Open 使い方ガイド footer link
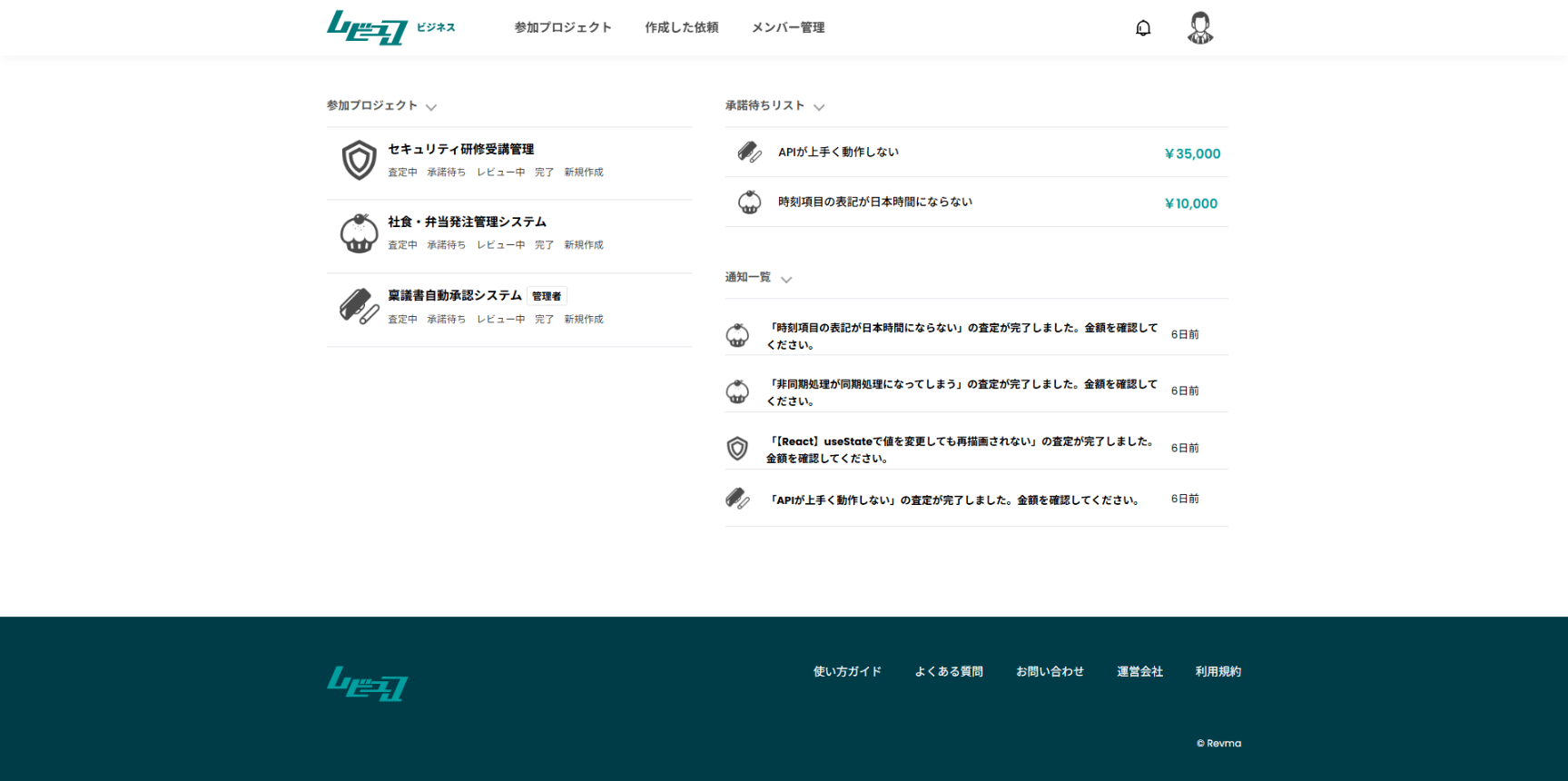 tap(847, 671)
